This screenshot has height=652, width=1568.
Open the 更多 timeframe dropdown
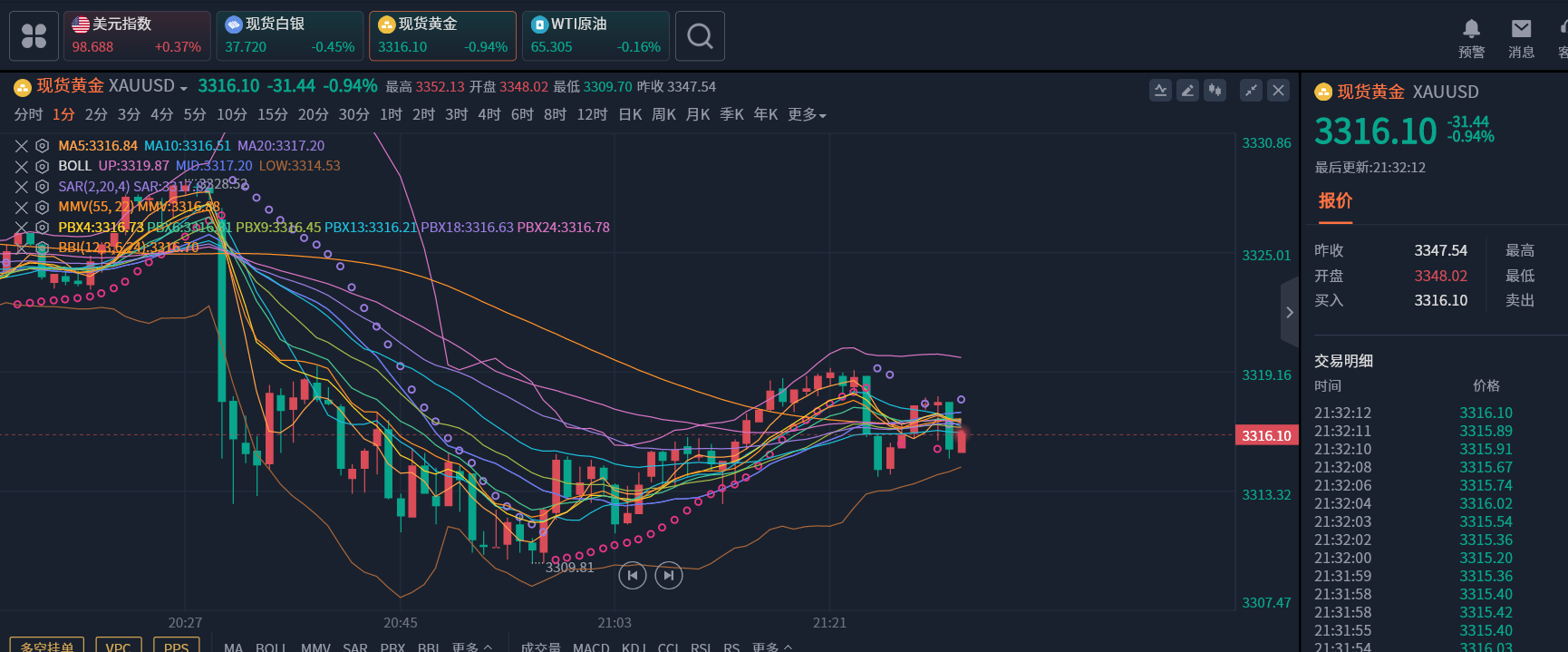coord(807,115)
